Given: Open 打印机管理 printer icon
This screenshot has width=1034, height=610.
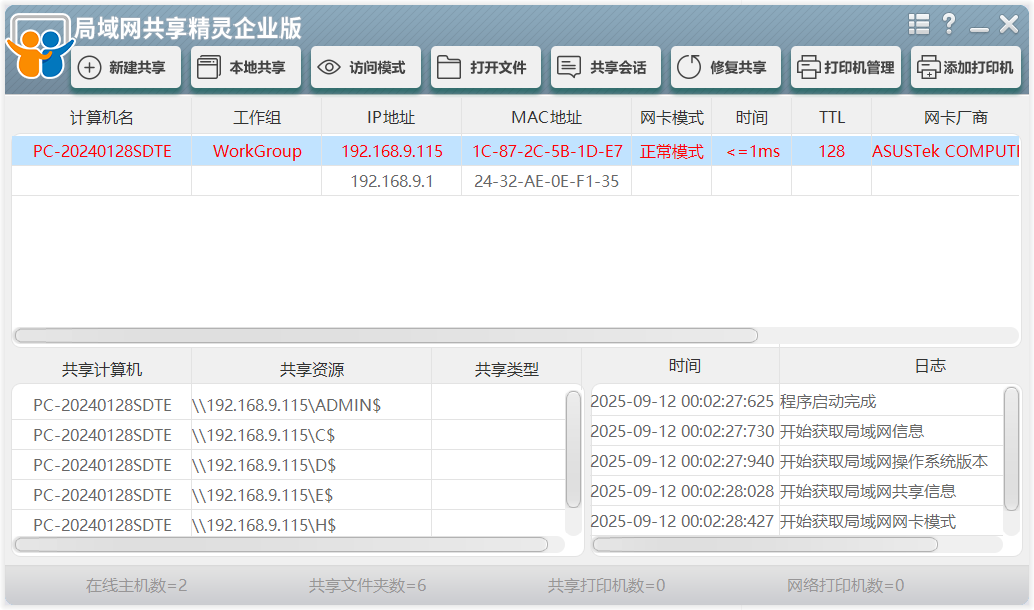Looking at the screenshot, I should (x=808, y=68).
